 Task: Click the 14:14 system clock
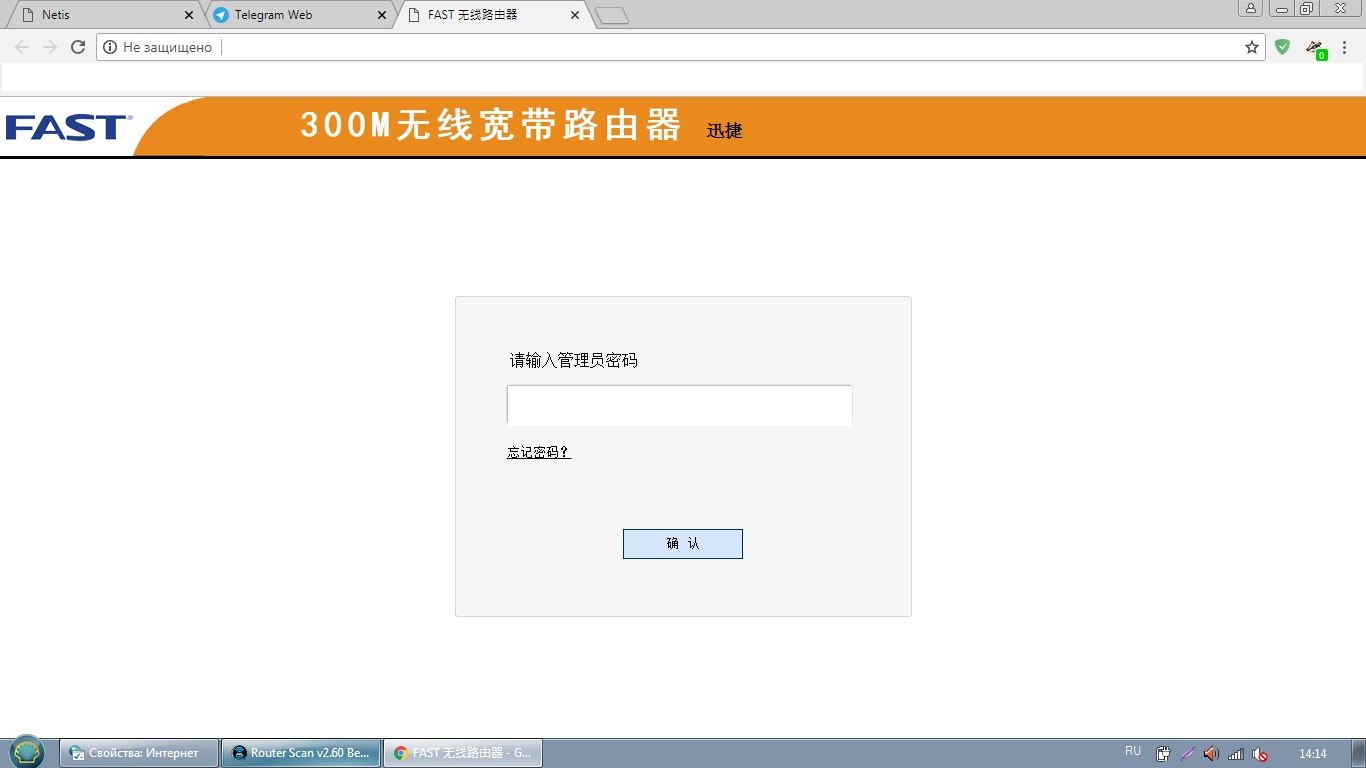[x=1312, y=754]
